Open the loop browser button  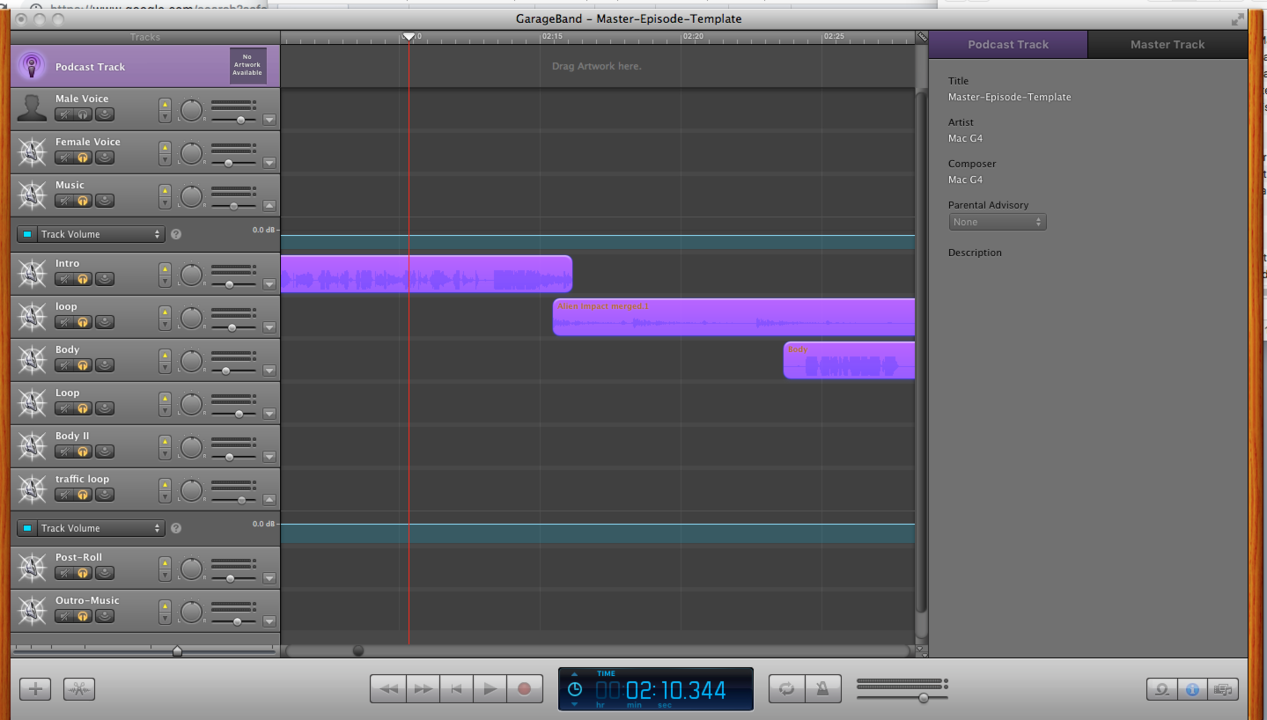point(1161,689)
